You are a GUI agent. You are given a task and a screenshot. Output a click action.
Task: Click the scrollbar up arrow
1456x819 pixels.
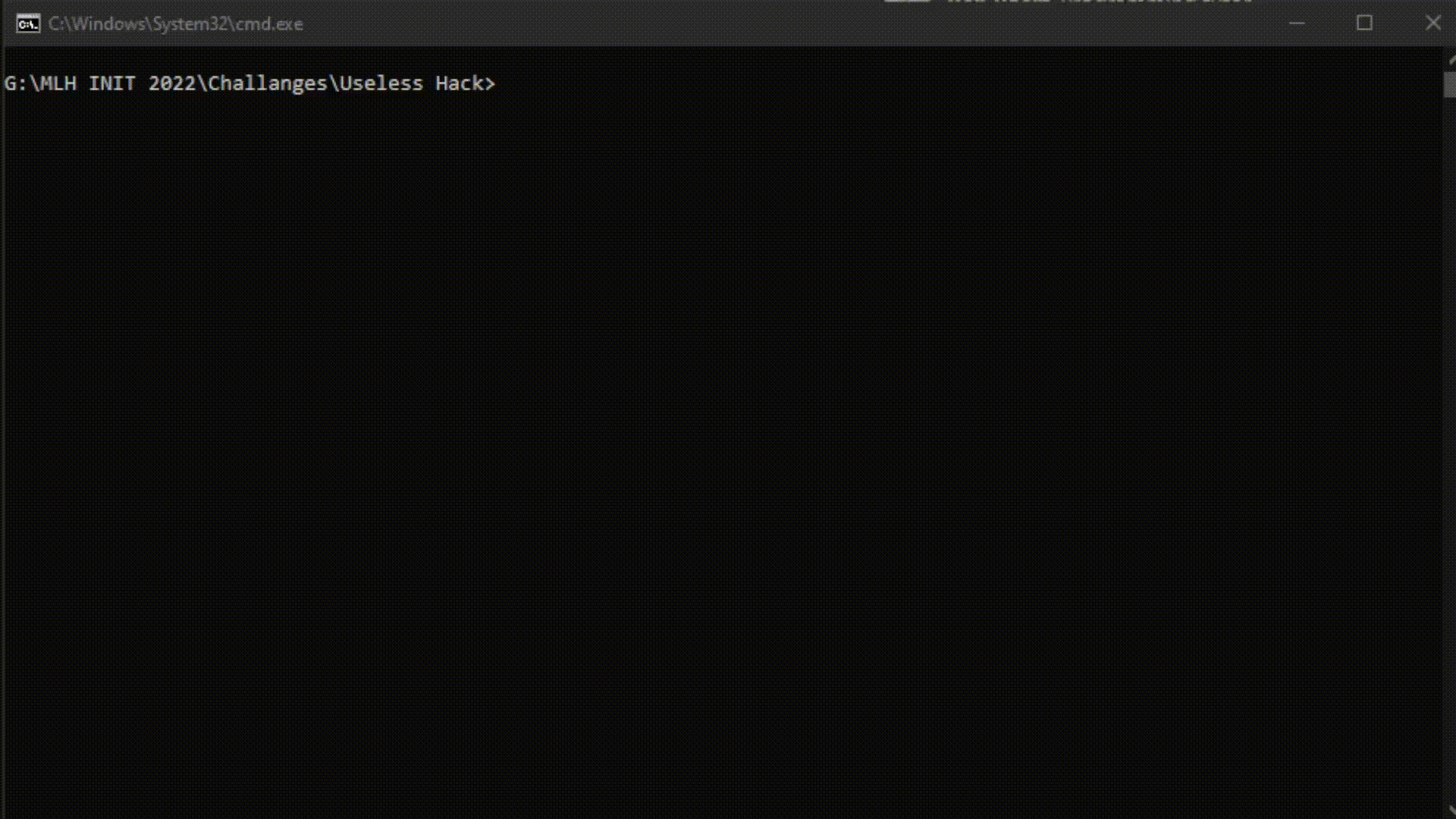click(x=1450, y=60)
